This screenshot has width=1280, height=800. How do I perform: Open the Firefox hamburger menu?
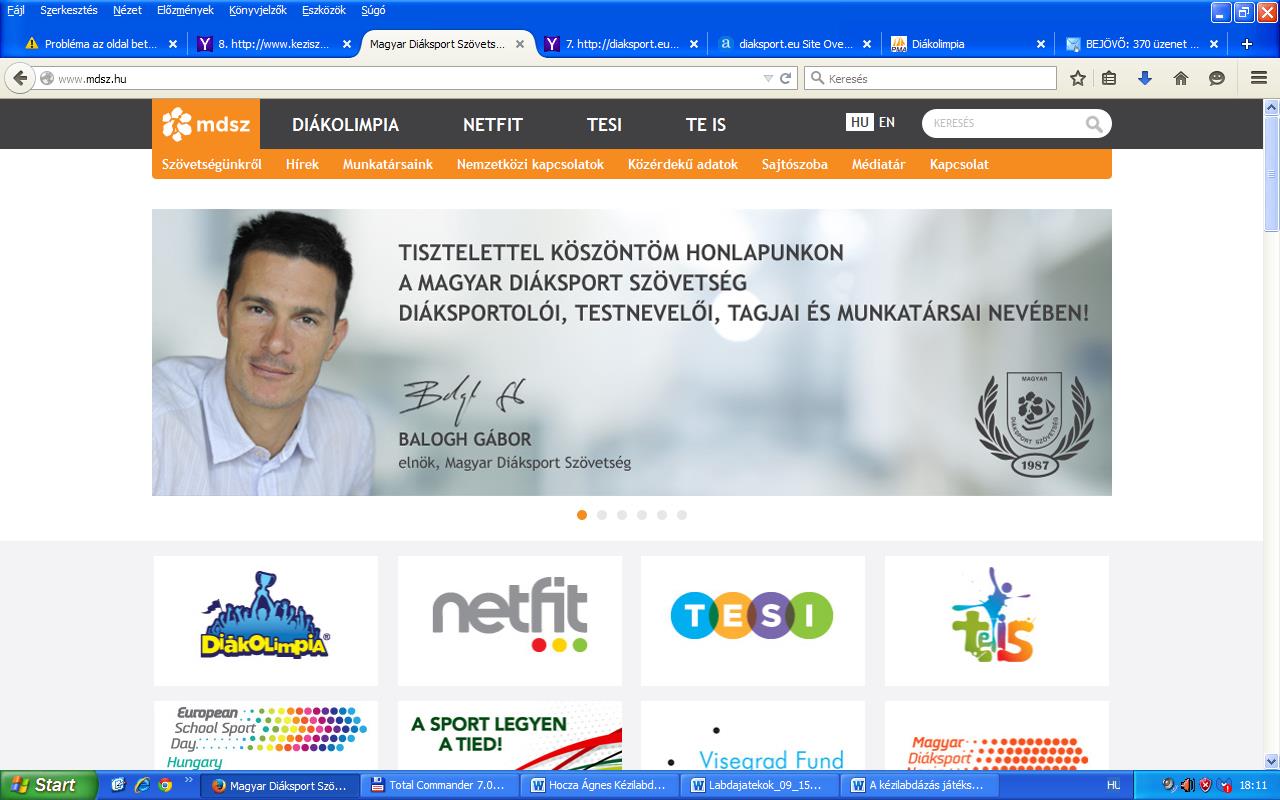(1259, 78)
